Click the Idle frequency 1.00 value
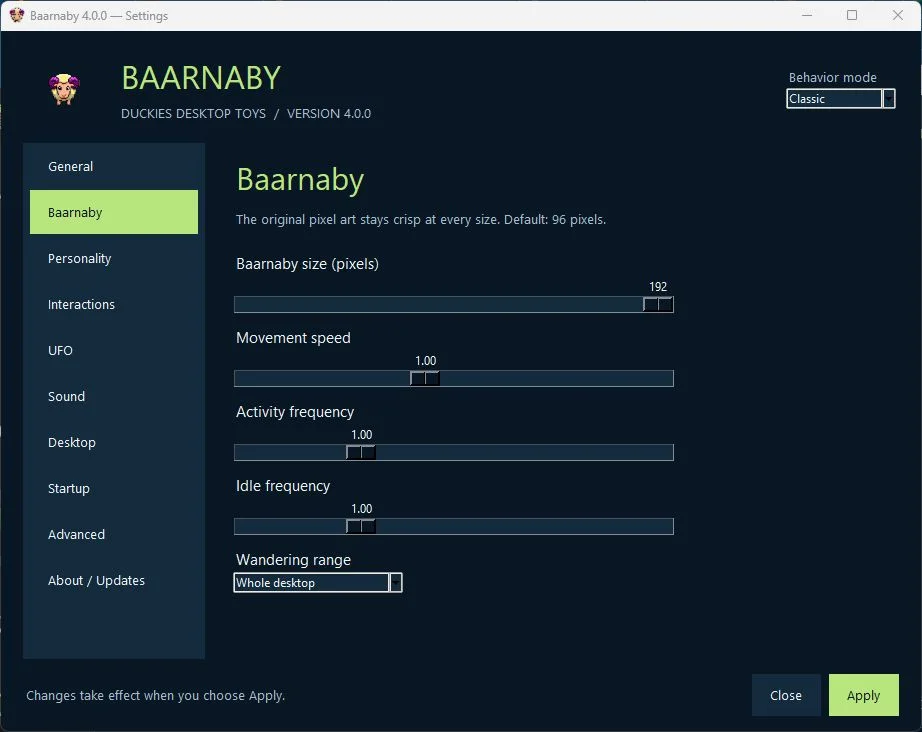This screenshot has height=732, width=922. 362,509
